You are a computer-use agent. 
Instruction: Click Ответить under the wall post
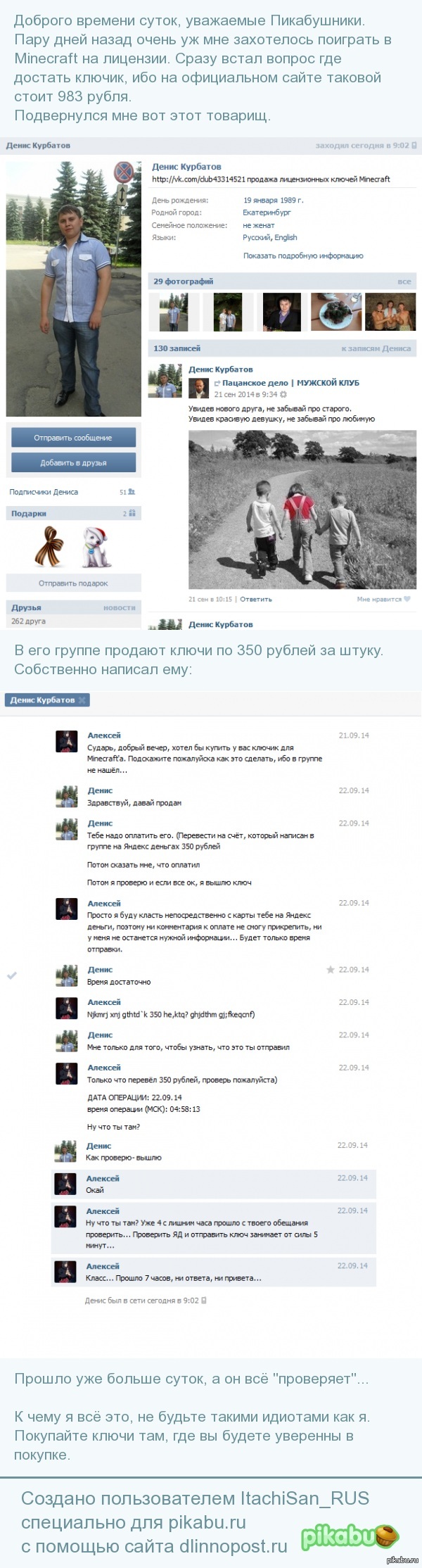click(256, 600)
